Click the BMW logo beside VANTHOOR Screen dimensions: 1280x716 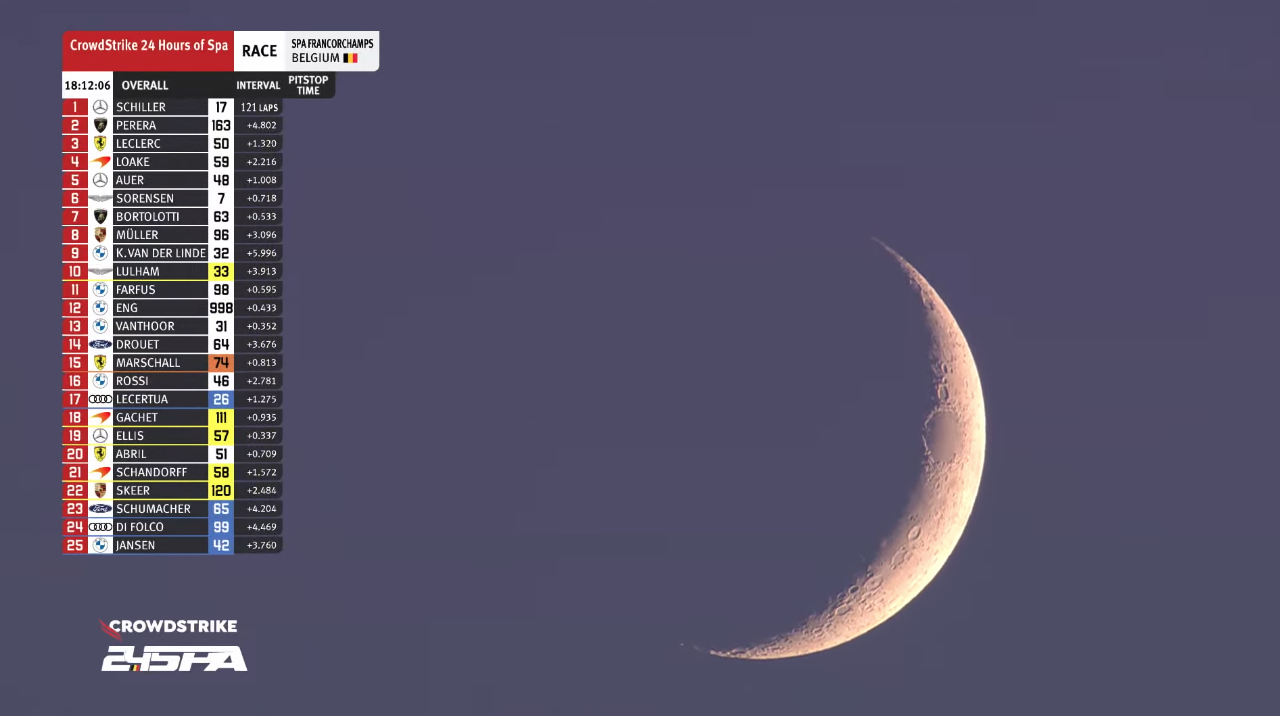click(100, 326)
